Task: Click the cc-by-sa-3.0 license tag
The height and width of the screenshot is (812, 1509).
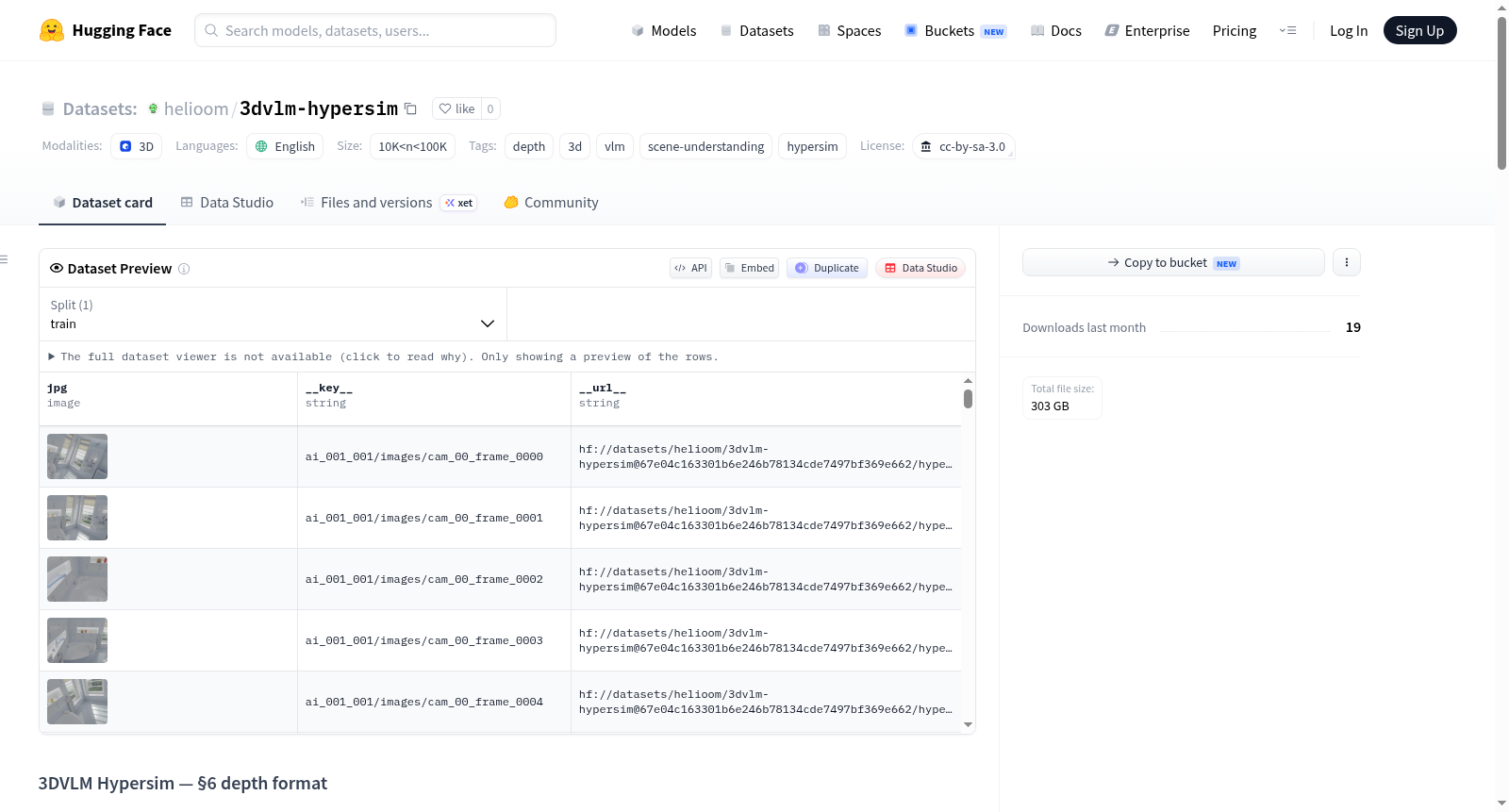Action: (x=963, y=146)
